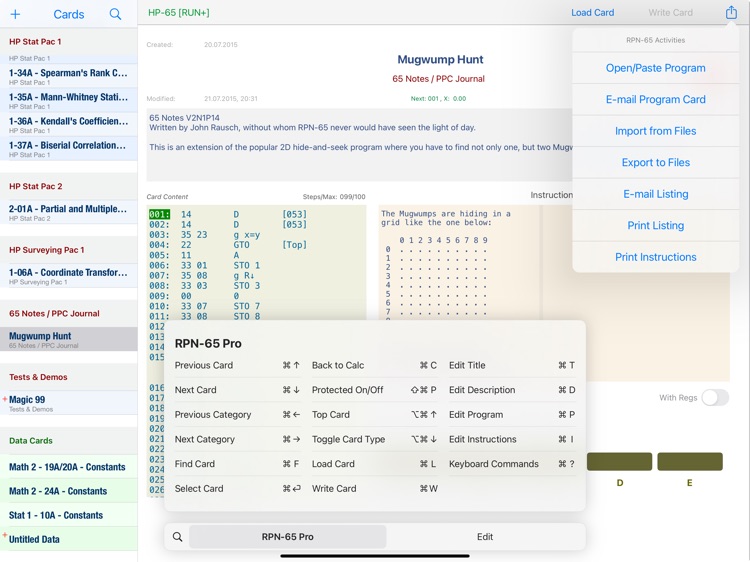Viewport: 750px width, 562px height.
Task: Click the Next Category shortcut entry
Action: click(237, 439)
